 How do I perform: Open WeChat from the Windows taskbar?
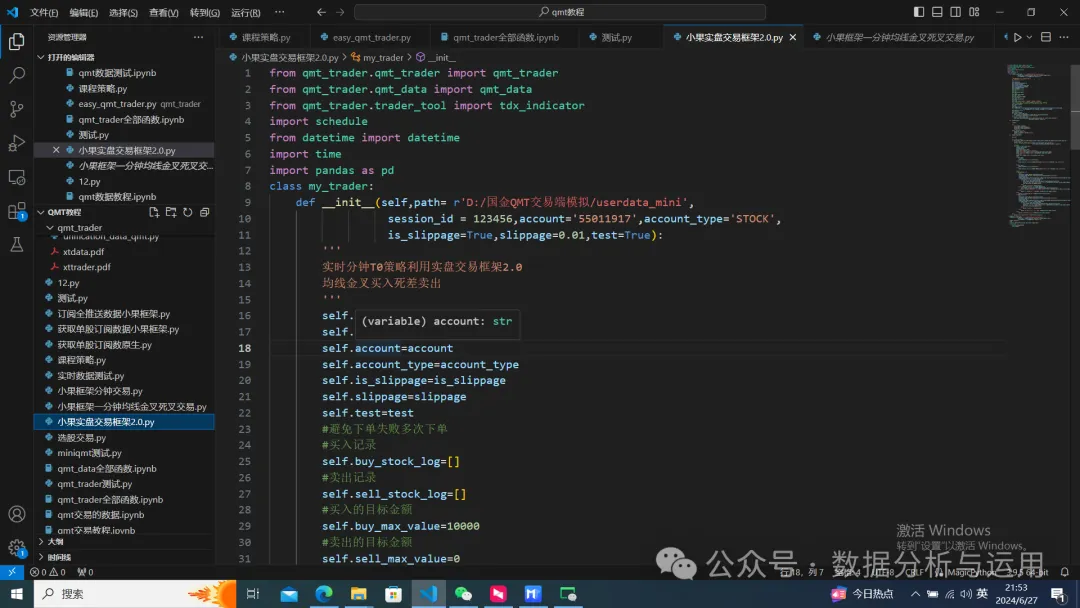(464, 594)
